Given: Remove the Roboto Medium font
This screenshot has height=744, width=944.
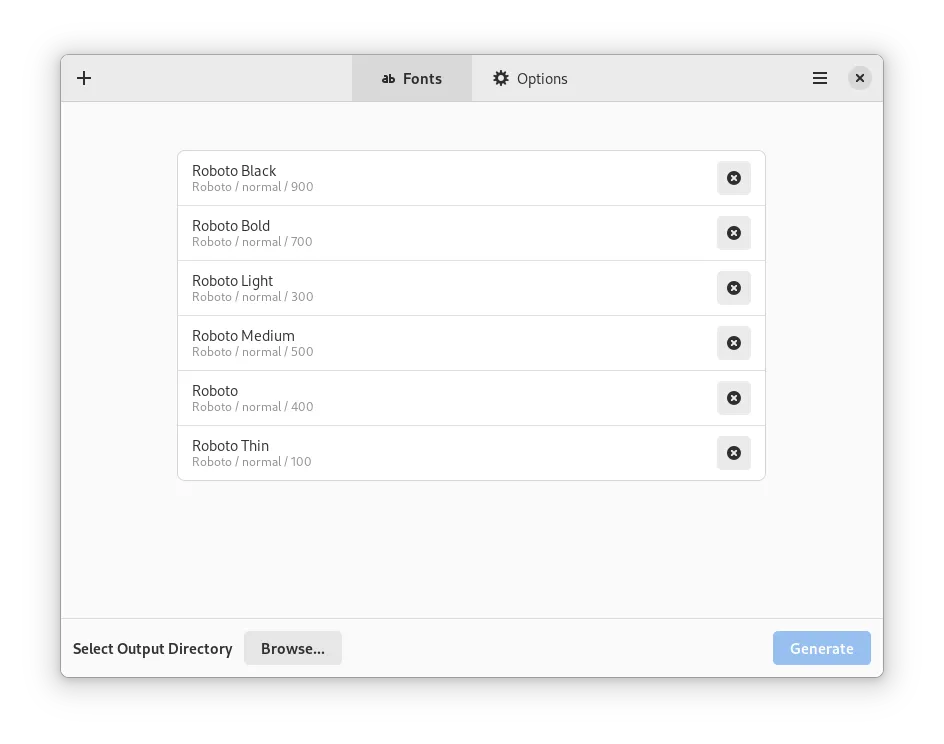Looking at the screenshot, I should [x=733, y=343].
